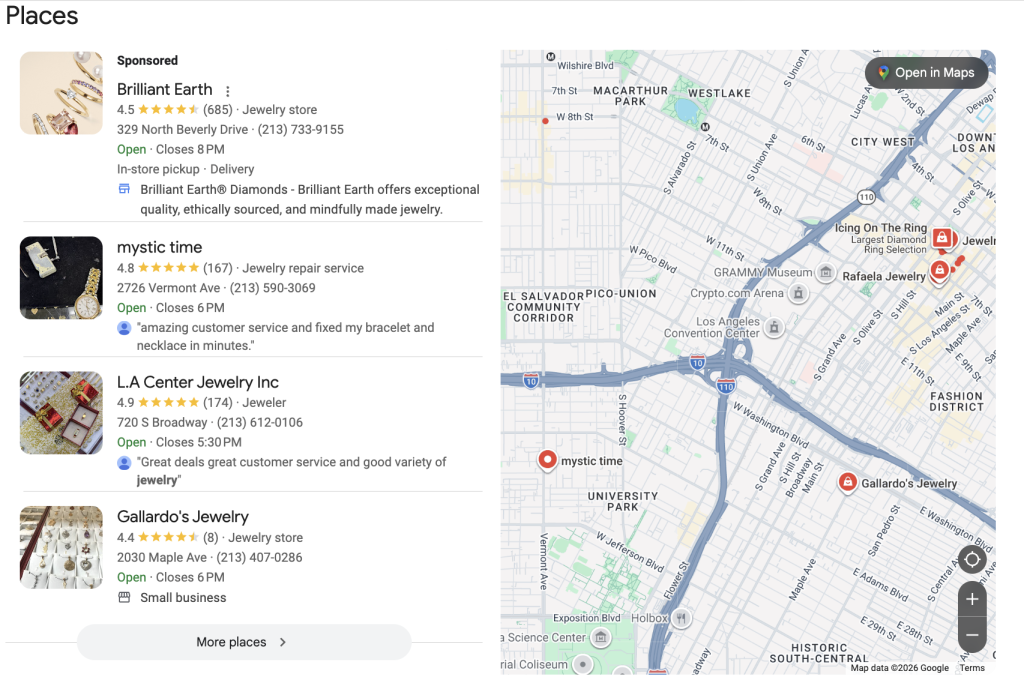The height and width of the screenshot is (695, 1024).
Task: Click the Icing On The Ring shopping-bag pin
Action: 944,239
